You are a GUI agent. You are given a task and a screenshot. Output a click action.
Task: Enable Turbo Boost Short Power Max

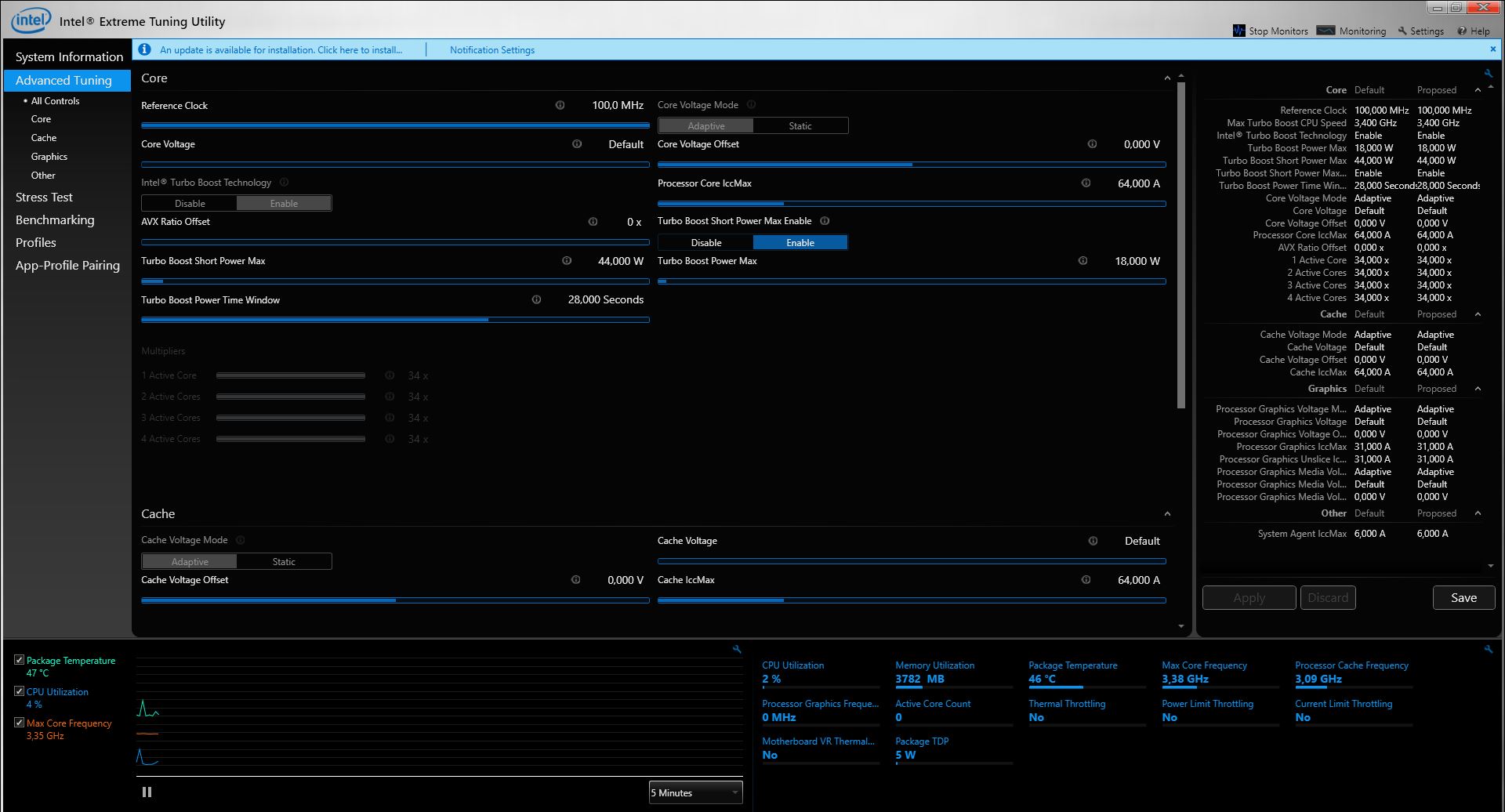coord(800,242)
